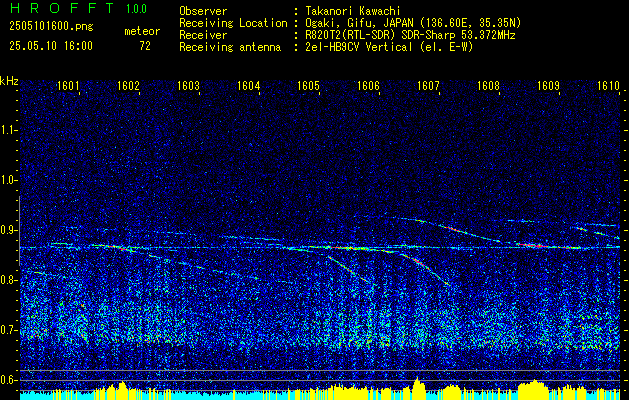Select the file name 2505101600.png
This screenshot has width=629, height=400.
click(51, 27)
